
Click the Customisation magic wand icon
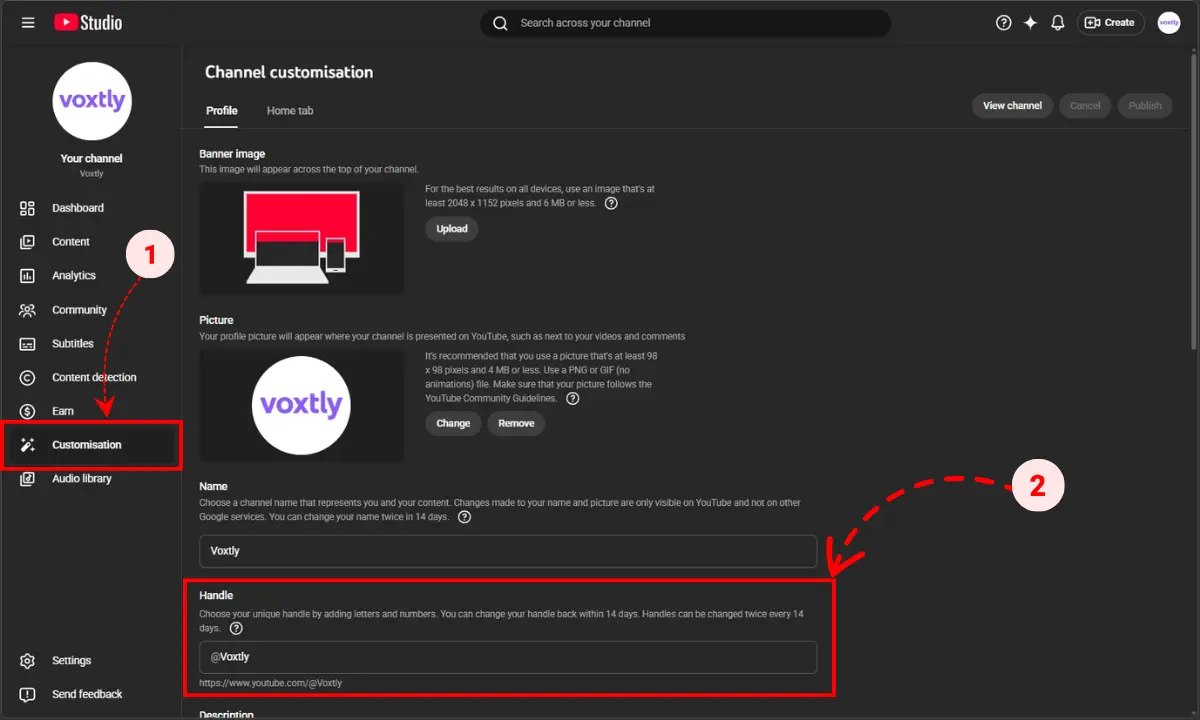(x=28, y=445)
